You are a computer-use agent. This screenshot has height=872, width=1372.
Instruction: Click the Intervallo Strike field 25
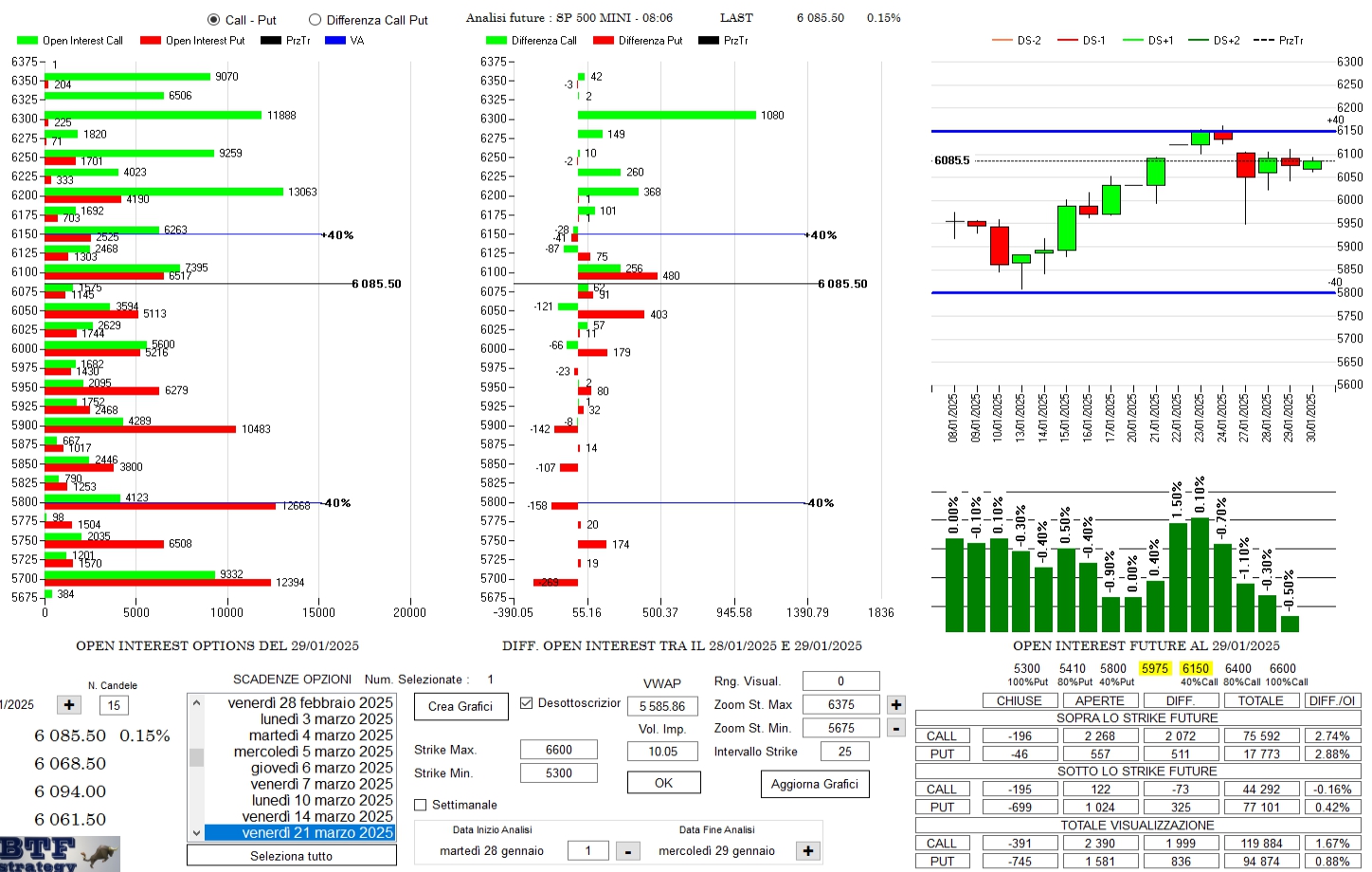[x=844, y=752]
